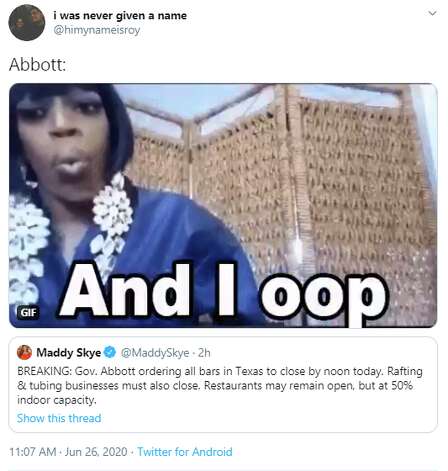Click the "Abbott:" tweet text
448x471 pixels.
click(x=37, y=65)
